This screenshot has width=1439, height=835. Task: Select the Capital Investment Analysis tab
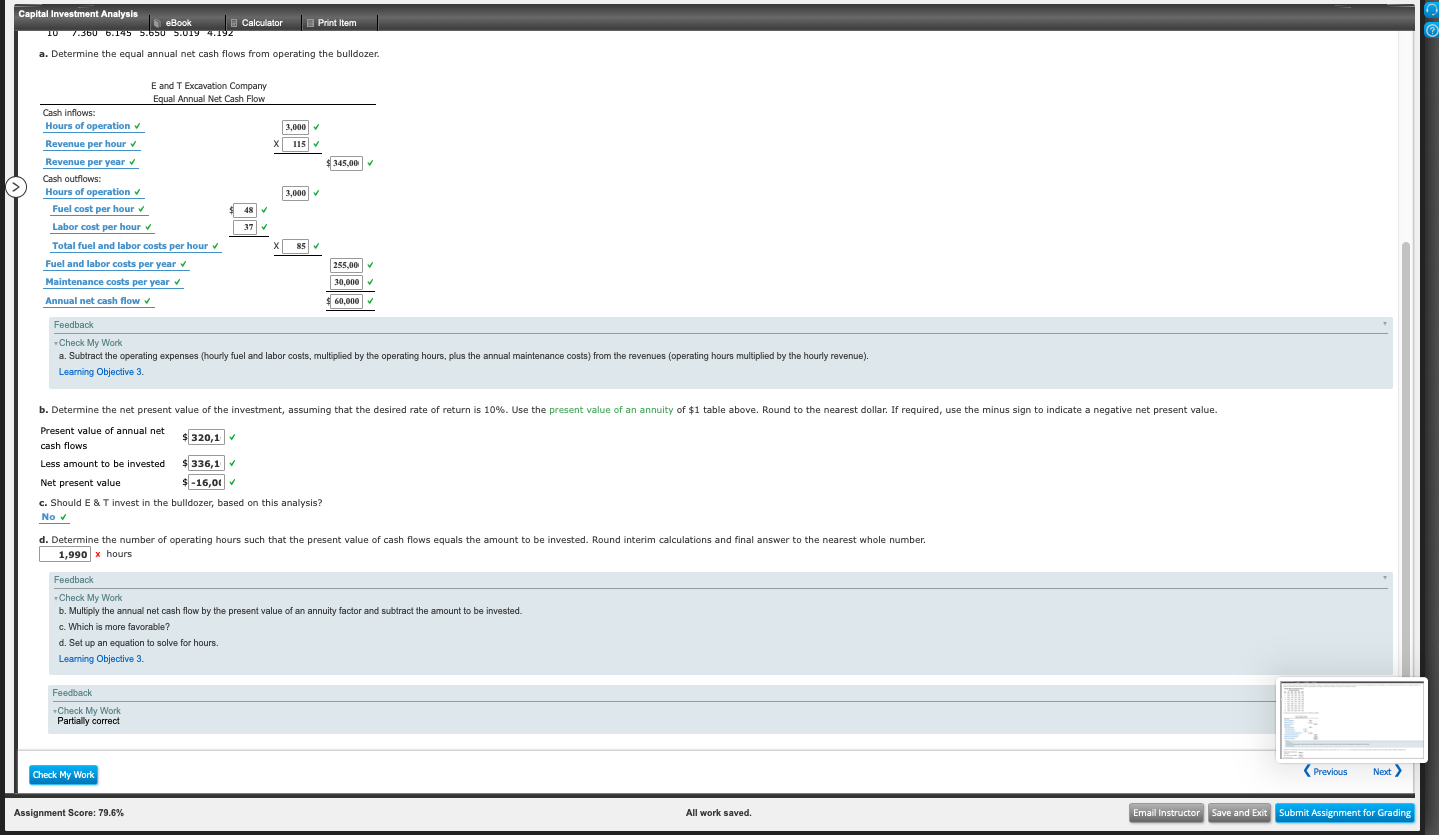click(78, 13)
